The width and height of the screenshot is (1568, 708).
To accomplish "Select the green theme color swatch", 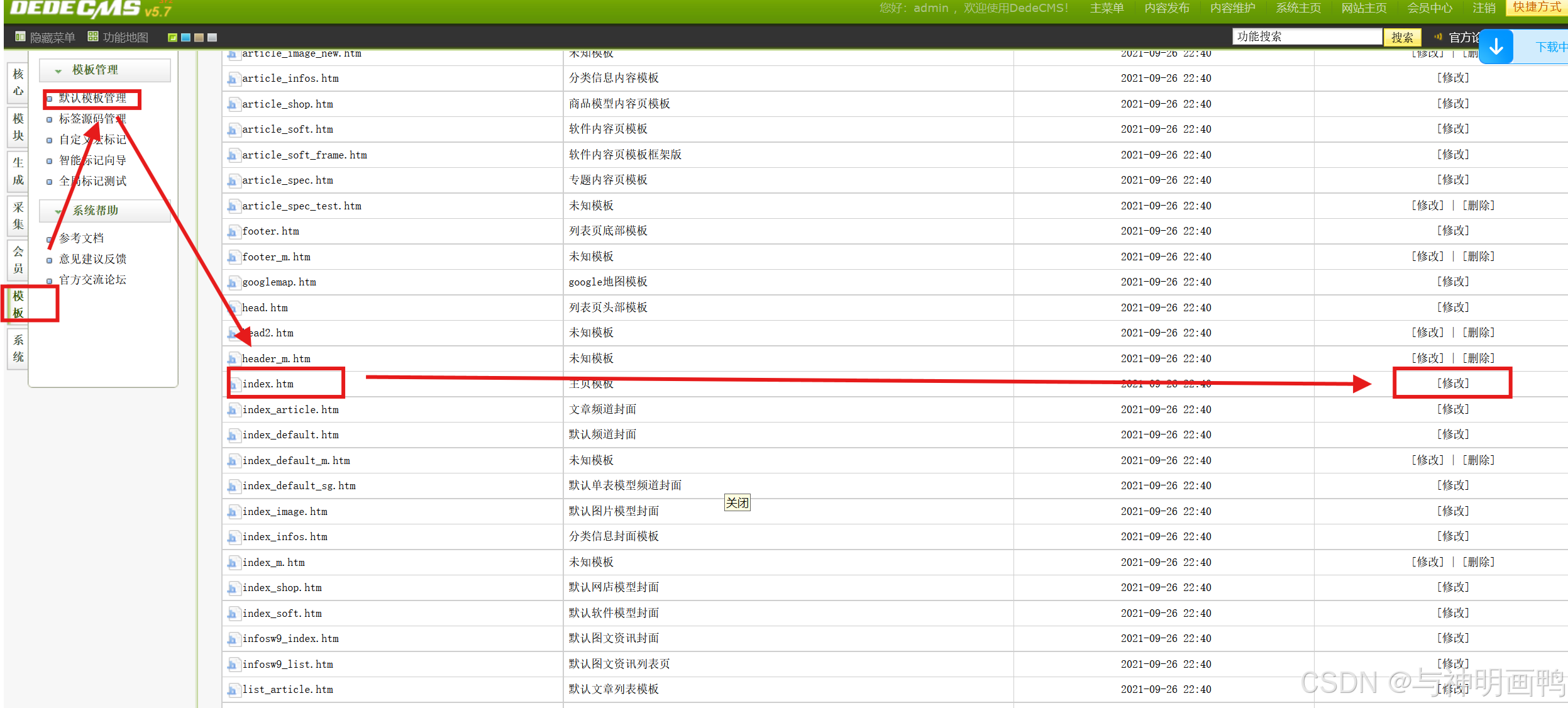I will (172, 38).
